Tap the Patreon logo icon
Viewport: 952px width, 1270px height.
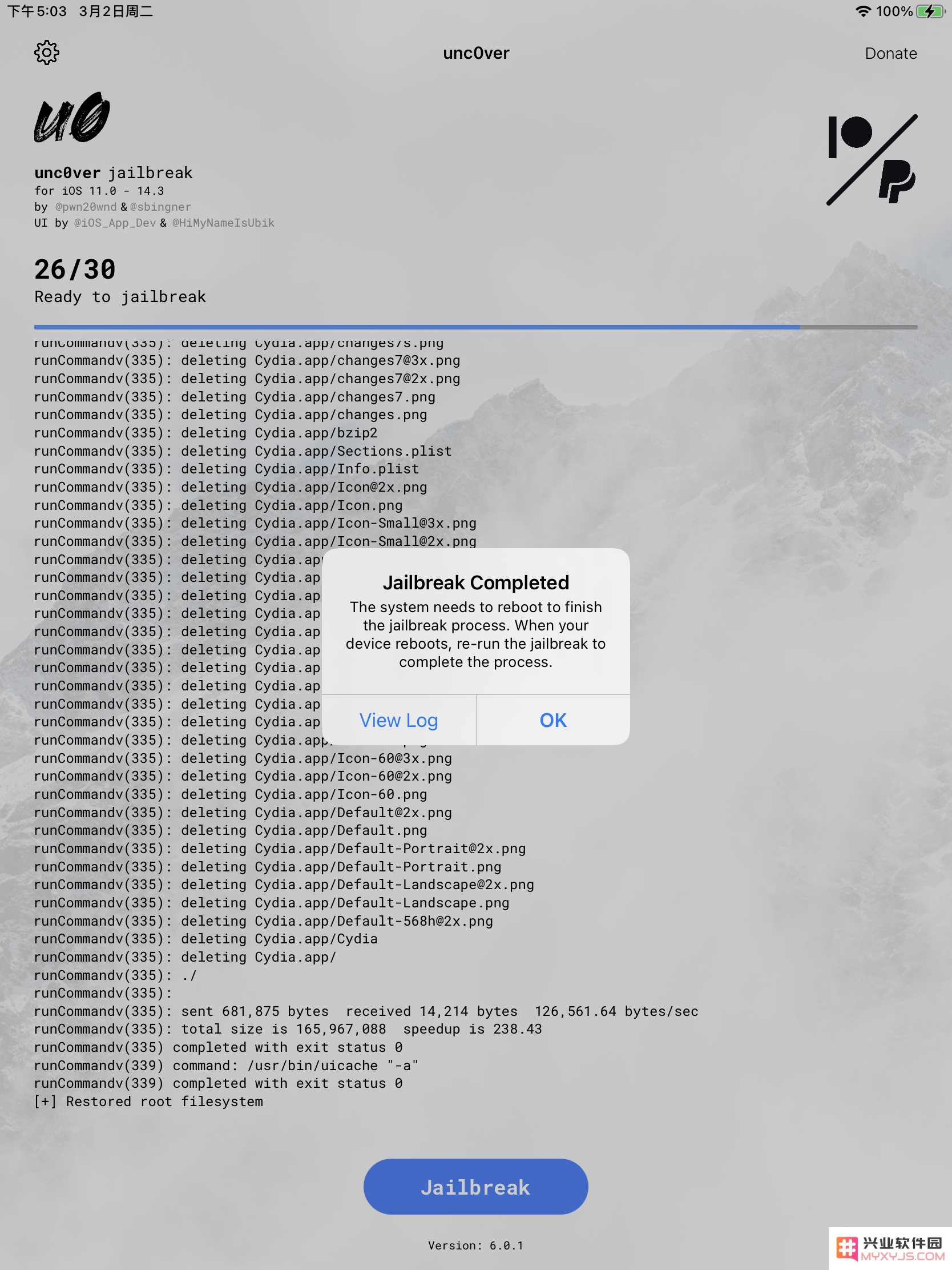(x=850, y=136)
